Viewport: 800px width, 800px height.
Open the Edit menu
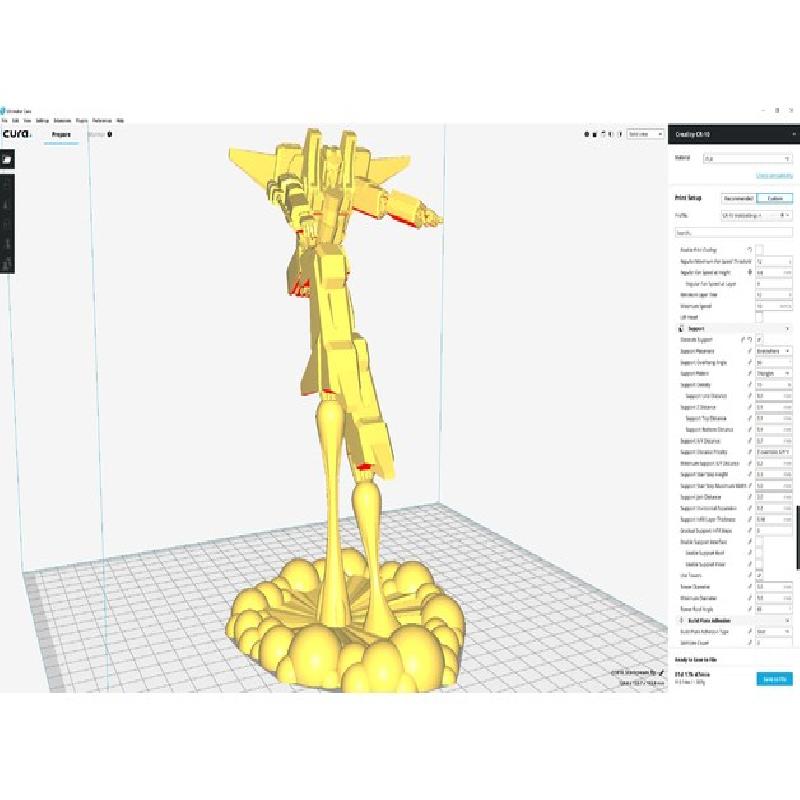point(16,121)
